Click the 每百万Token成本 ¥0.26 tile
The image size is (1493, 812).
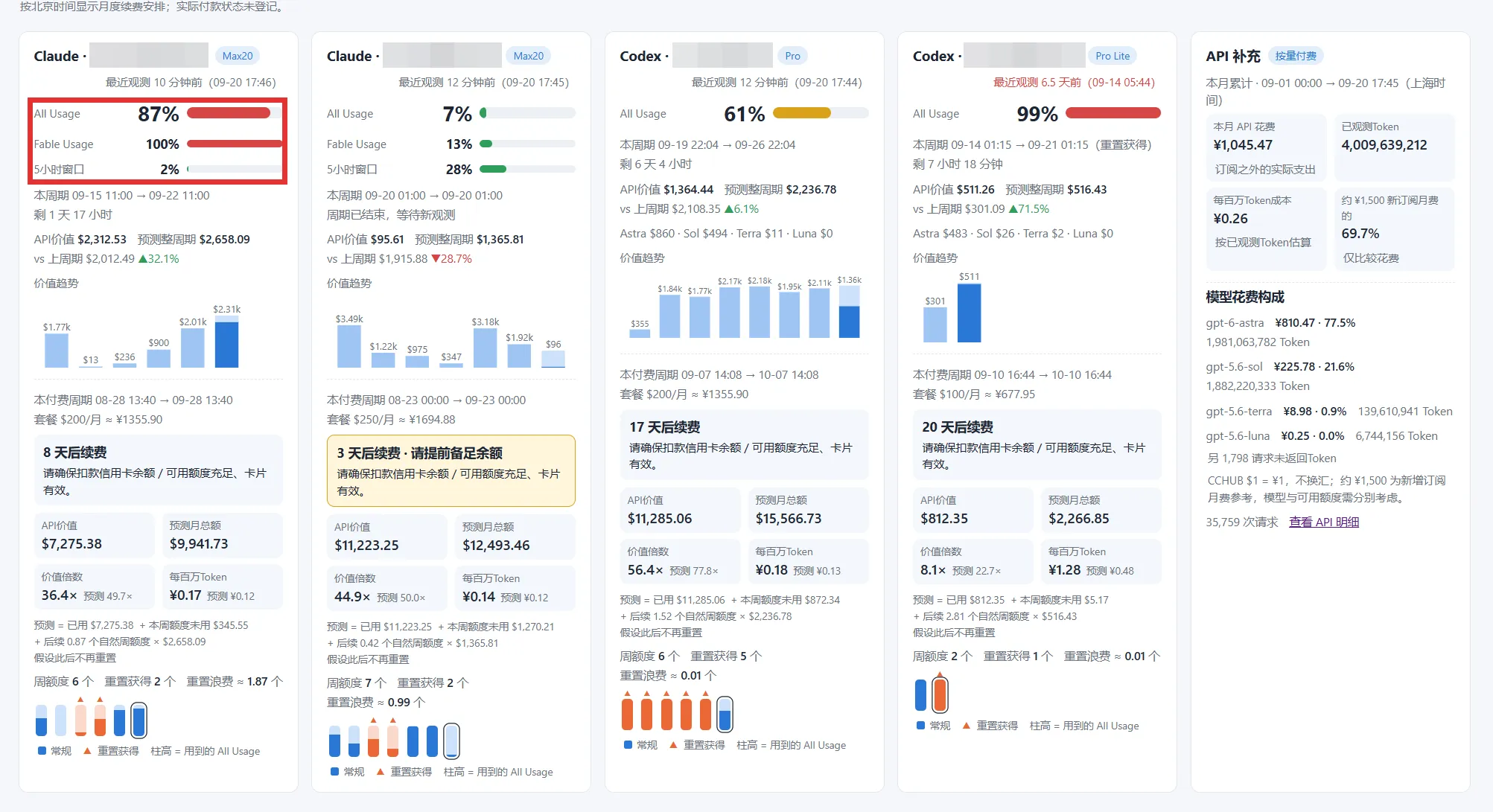[x=1266, y=229]
